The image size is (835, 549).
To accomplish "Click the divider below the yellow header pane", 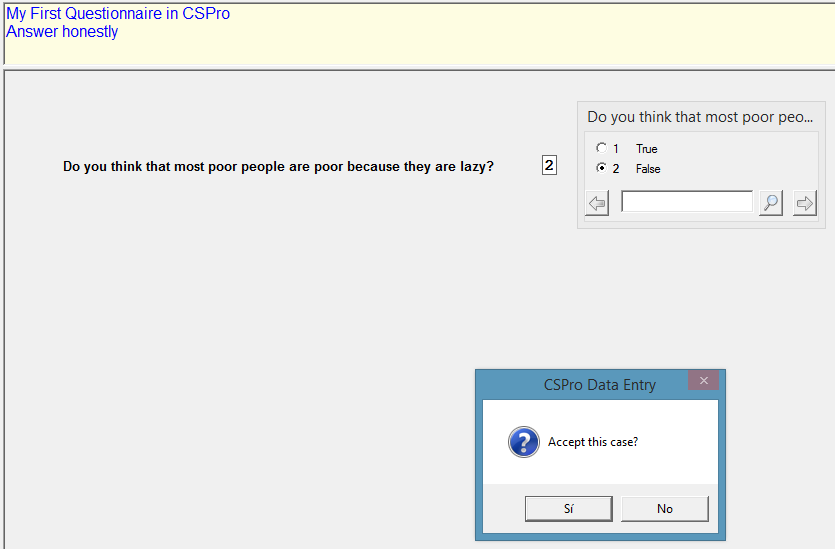I will tap(417, 68).
